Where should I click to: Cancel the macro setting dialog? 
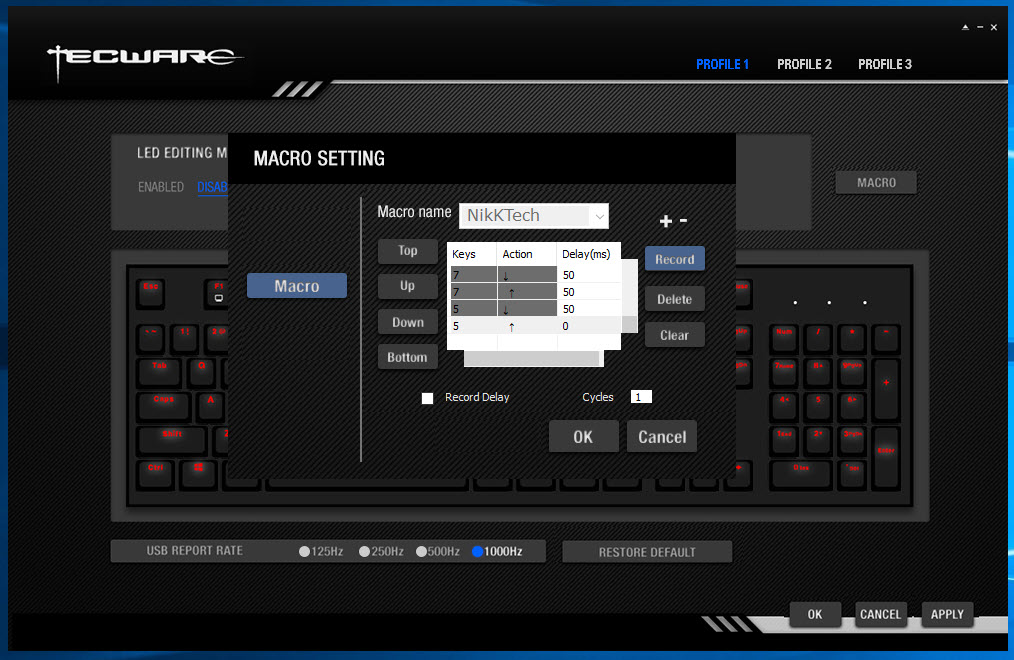click(x=662, y=437)
